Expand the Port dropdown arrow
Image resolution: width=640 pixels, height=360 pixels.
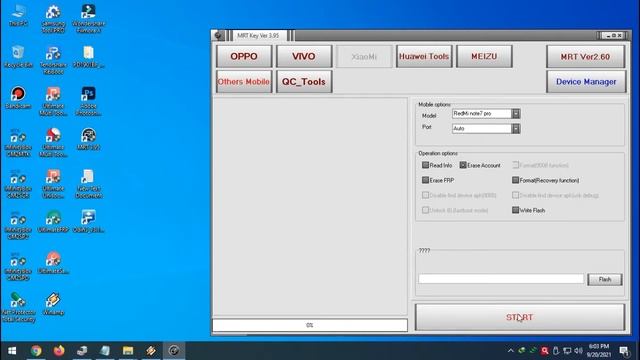point(516,129)
